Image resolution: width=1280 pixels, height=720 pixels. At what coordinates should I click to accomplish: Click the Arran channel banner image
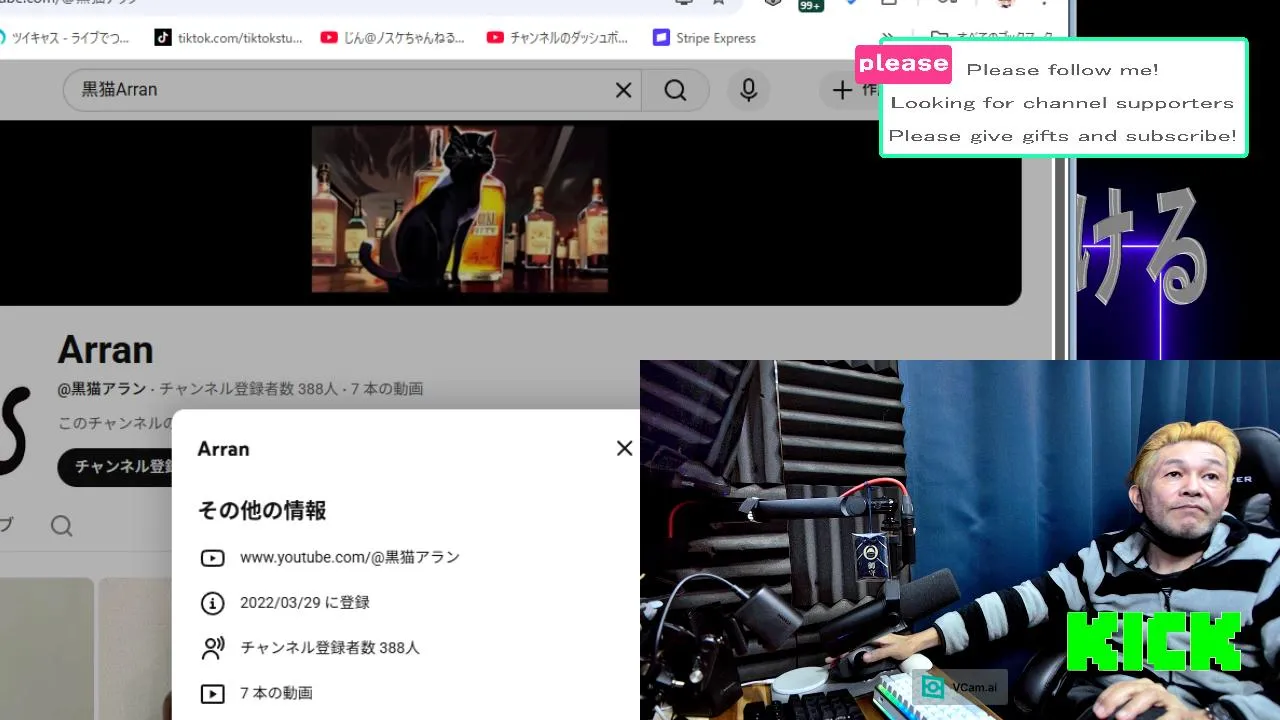[x=460, y=209]
